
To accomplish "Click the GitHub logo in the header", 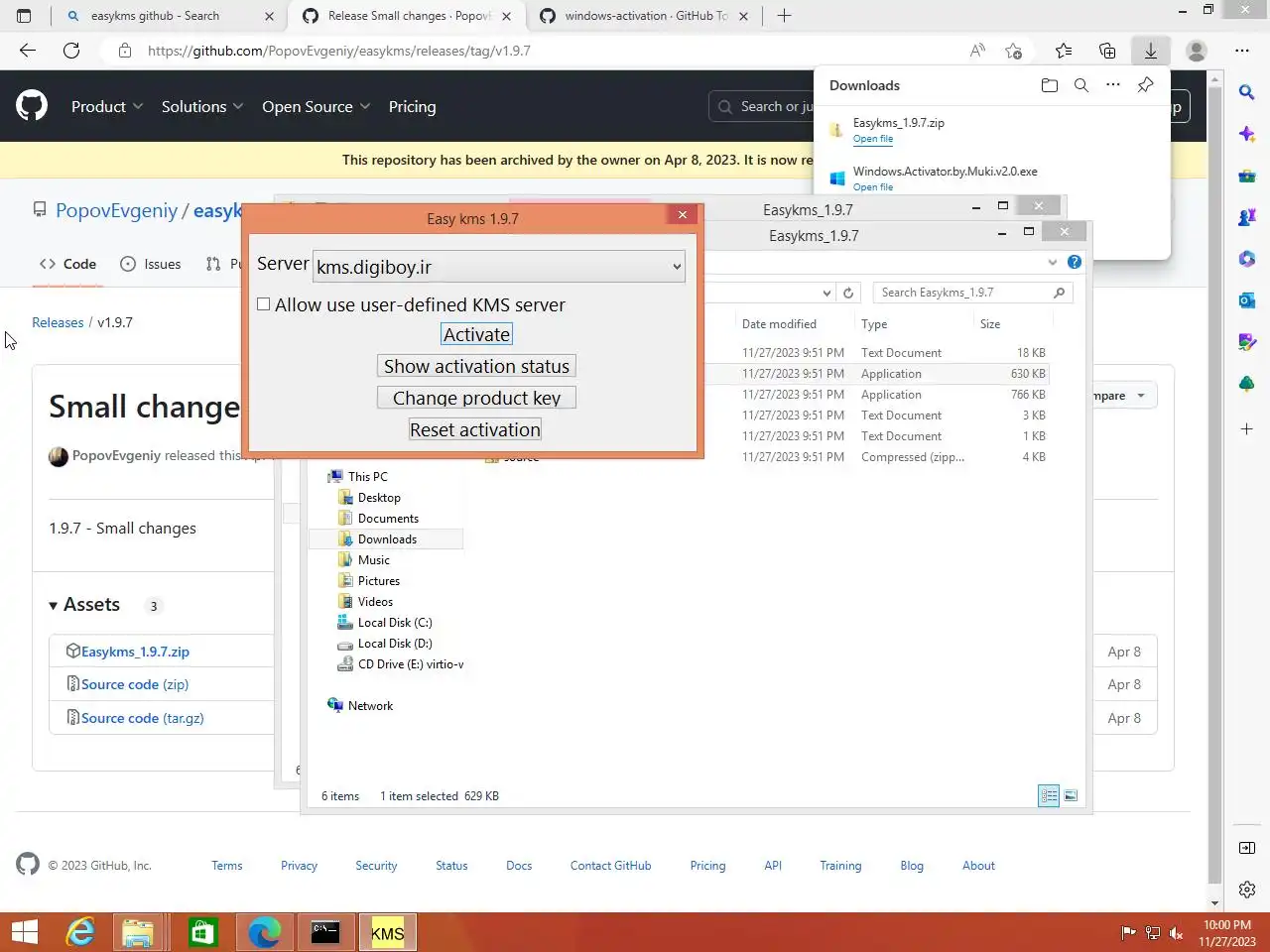I will (32, 105).
